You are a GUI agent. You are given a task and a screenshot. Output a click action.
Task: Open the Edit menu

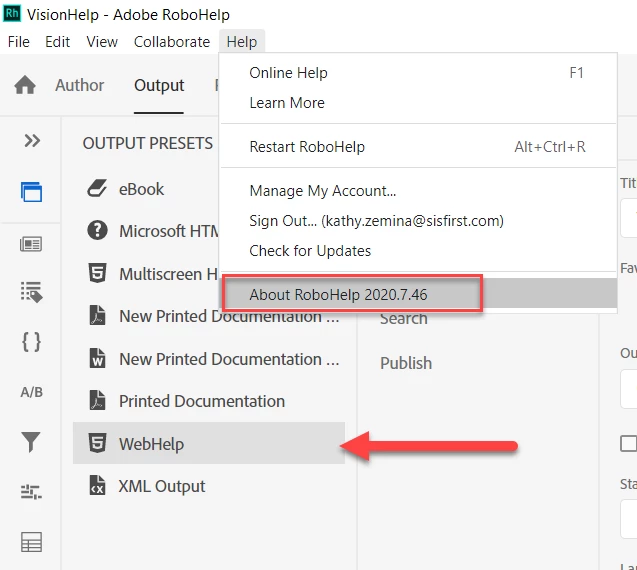[57, 42]
